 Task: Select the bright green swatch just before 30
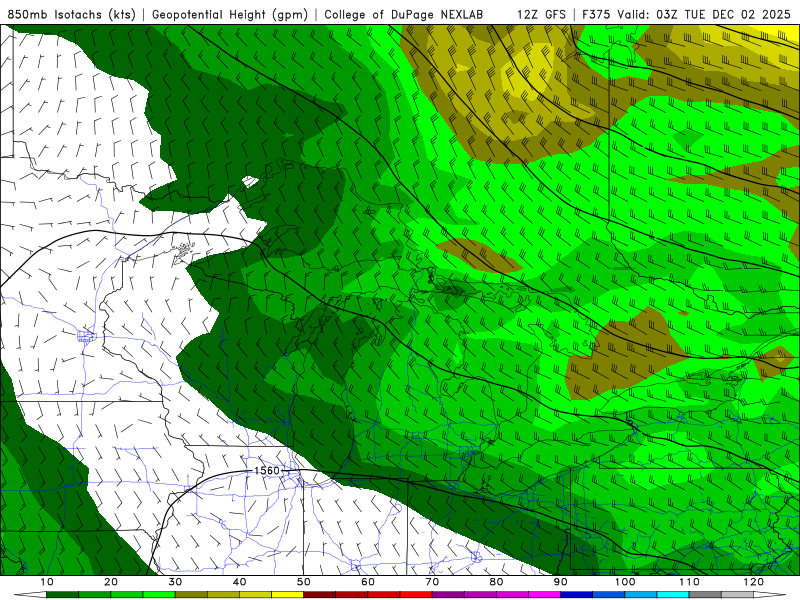point(159,595)
